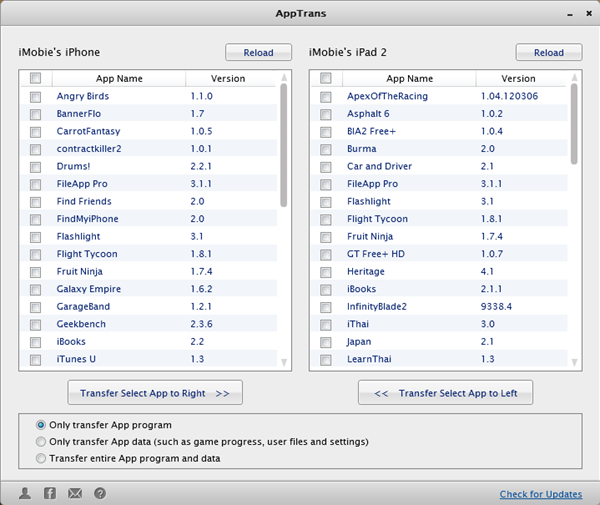The width and height of the screenshot is (600, 505).
Task: Sort iPad 2 list by App Name header
Action: (409, 78)
